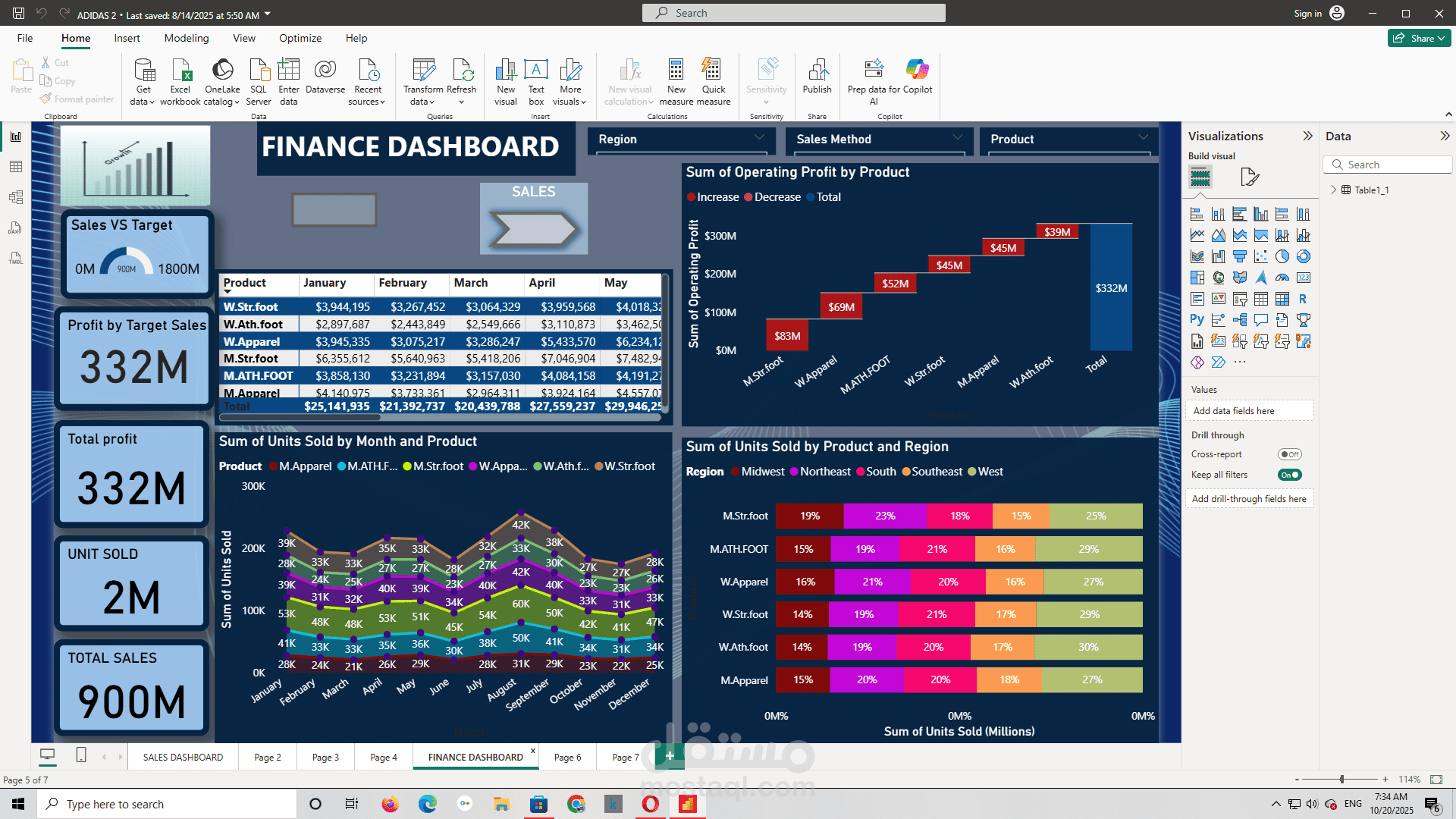Insert a Text box
The image size is (1456, 819).
(x=536, y=82)
